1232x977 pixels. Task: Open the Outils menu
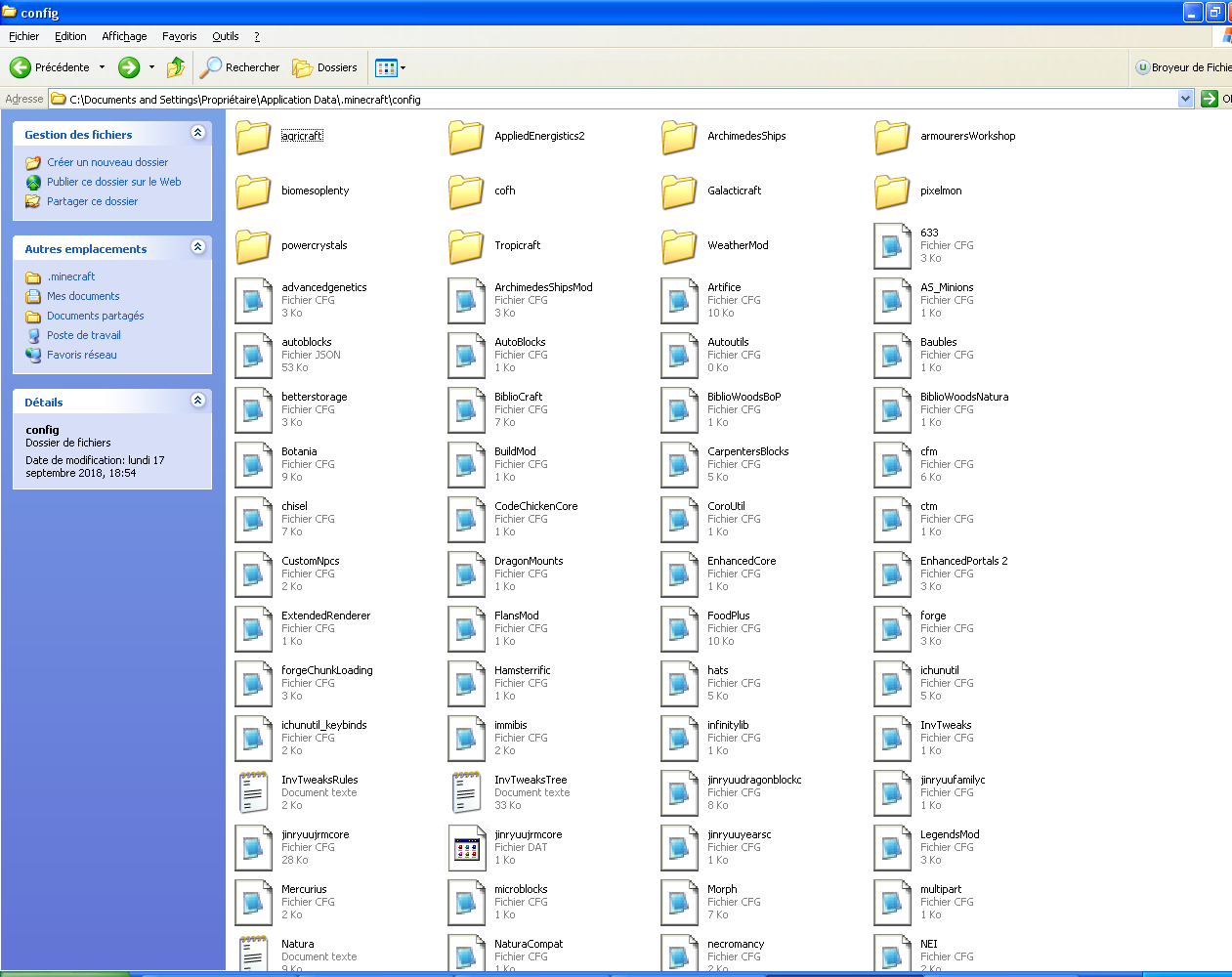click(226, 36)
